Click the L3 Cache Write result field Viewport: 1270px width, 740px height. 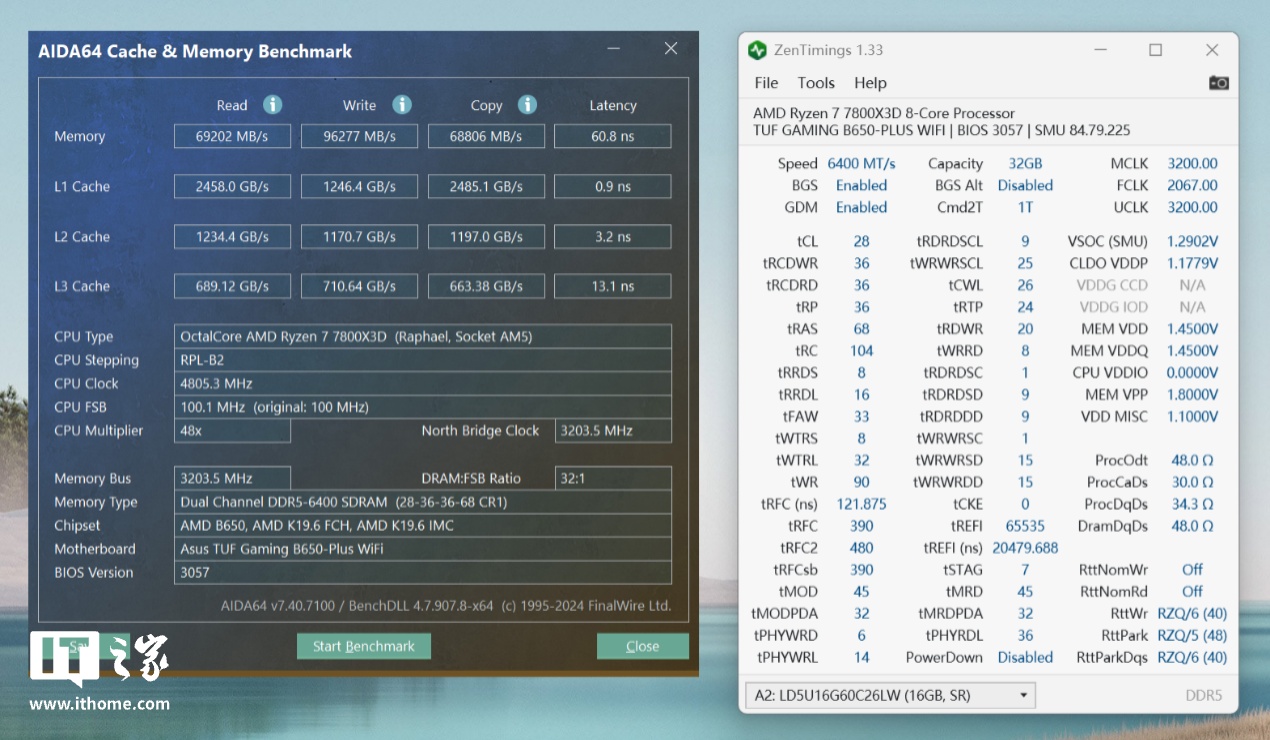point(359,286)
